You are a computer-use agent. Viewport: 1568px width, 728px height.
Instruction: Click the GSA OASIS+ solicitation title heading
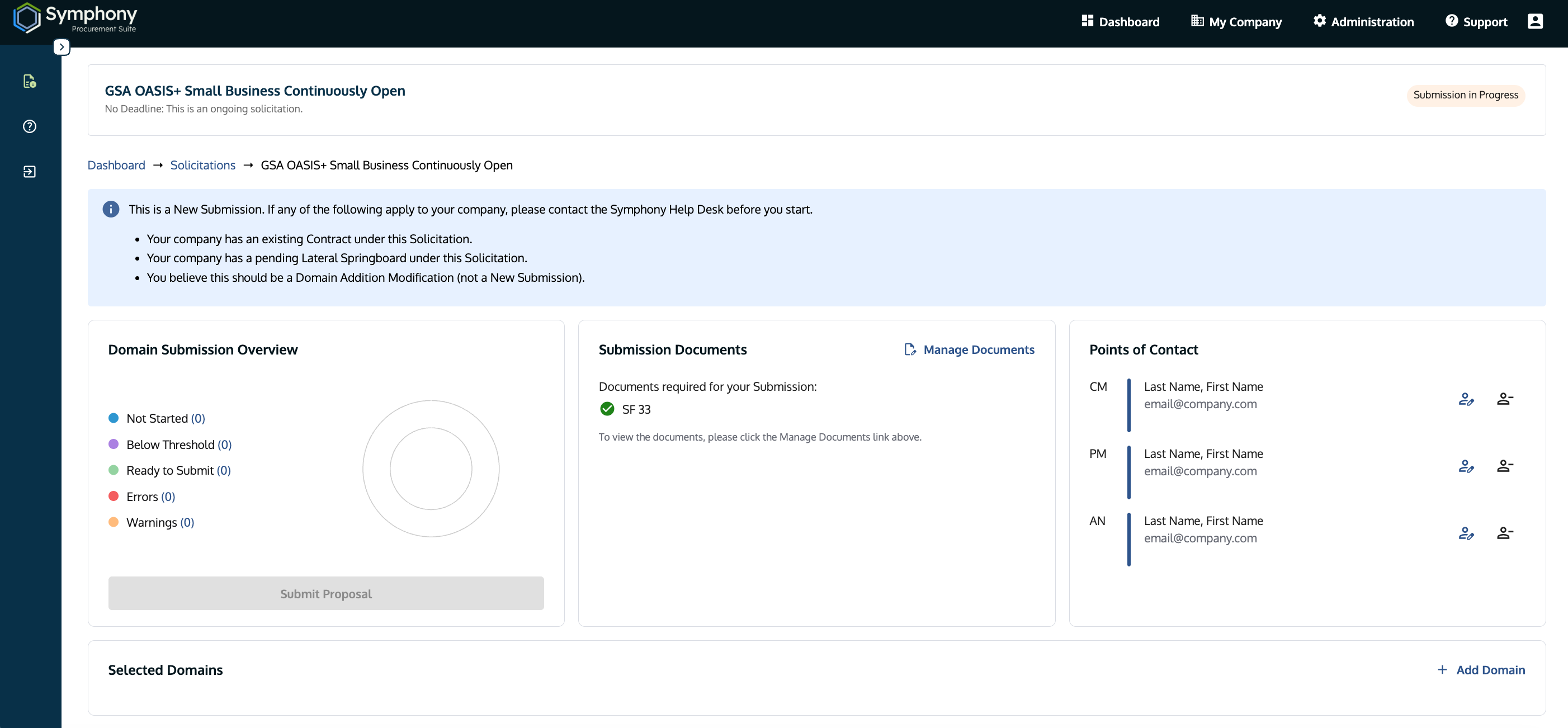click(255, 91)
